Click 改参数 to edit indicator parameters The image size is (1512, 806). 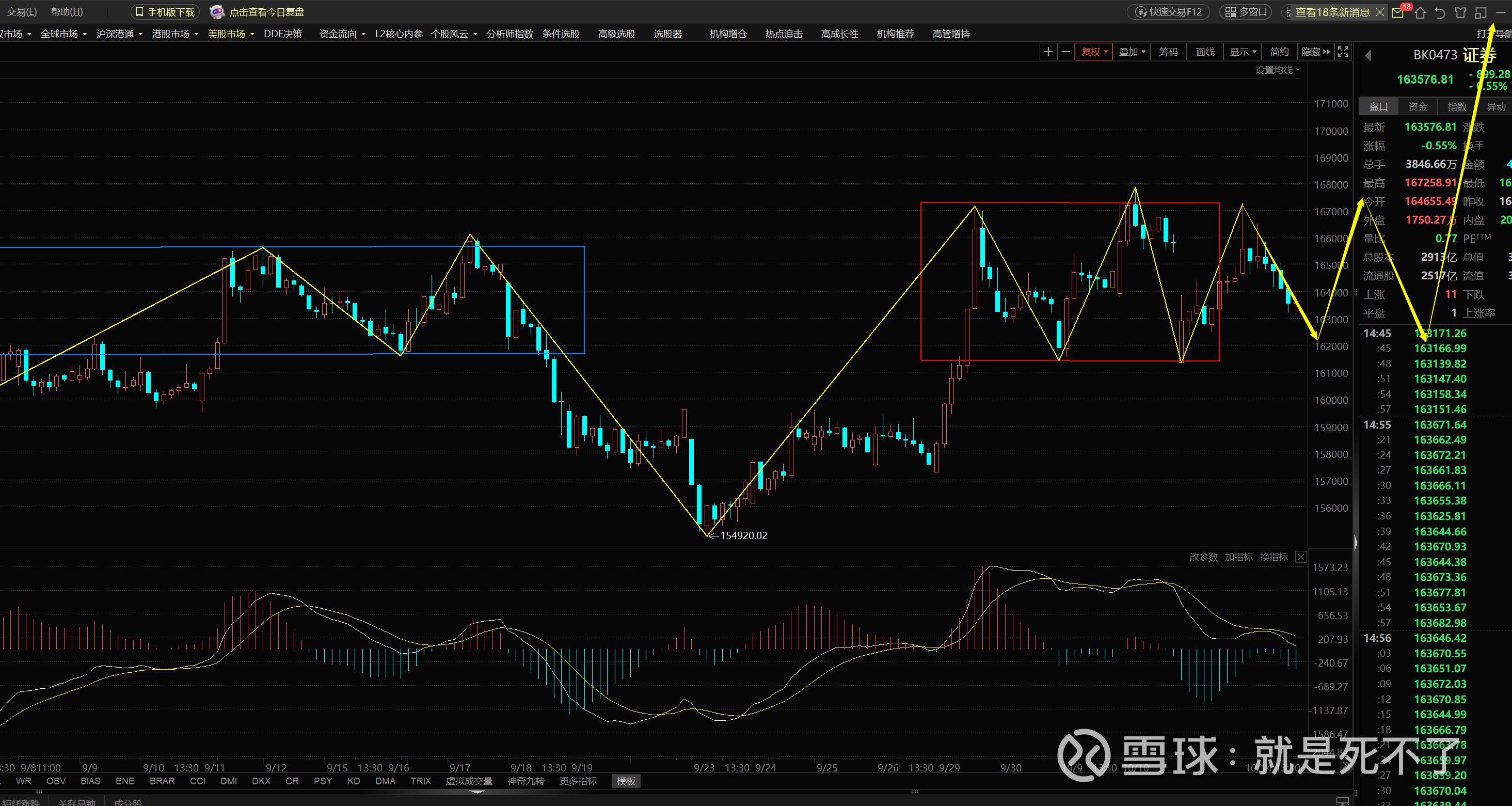(x=1203, y=557)
